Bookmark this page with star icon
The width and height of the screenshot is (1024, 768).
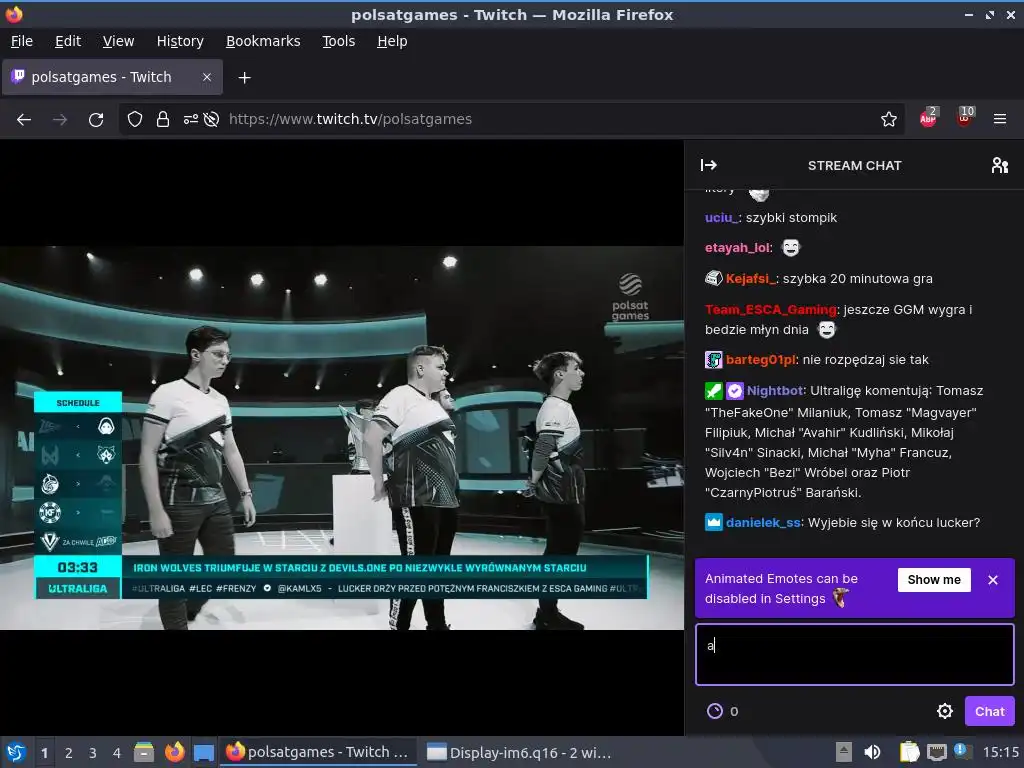(888, 120)
